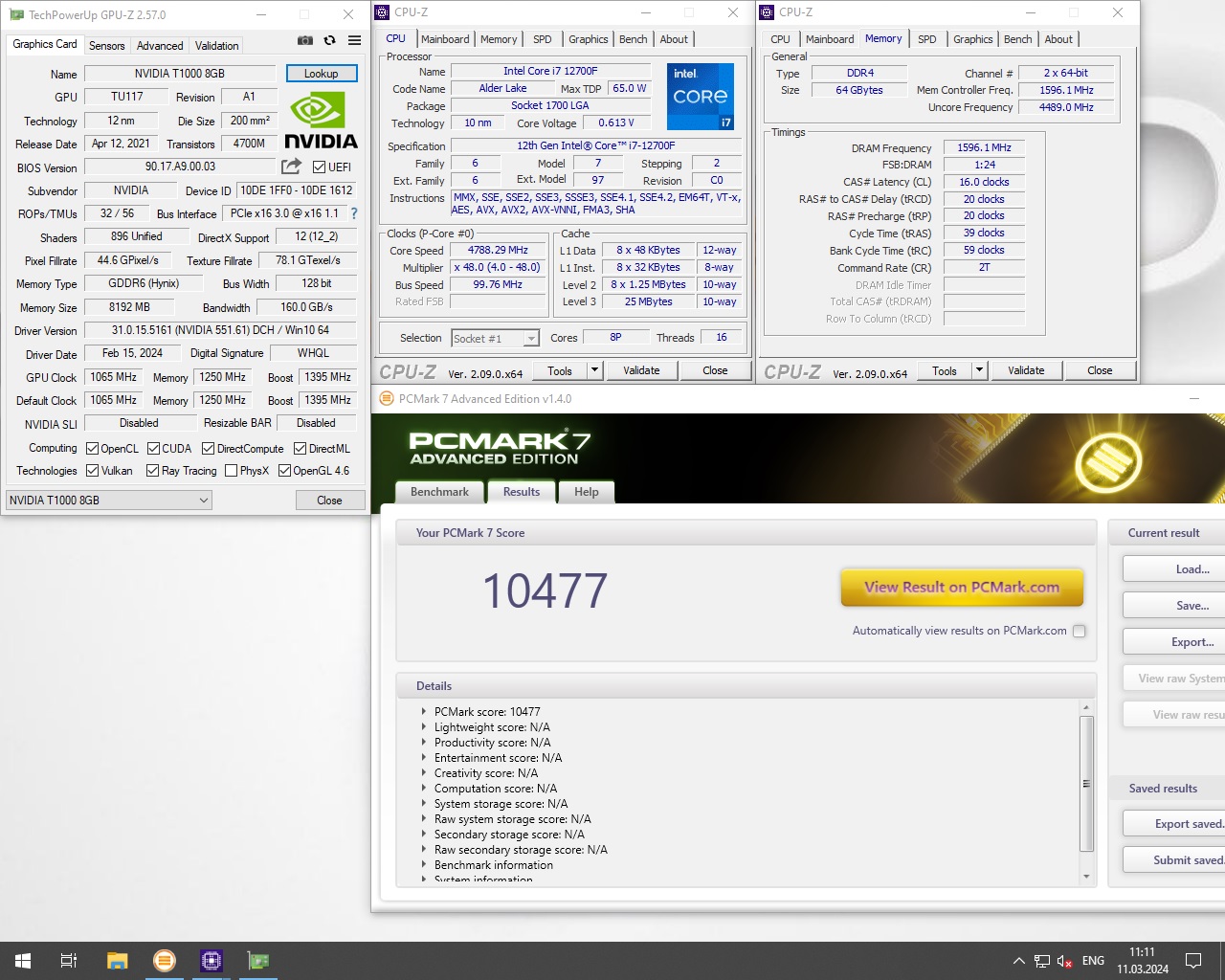1225x980 pixels.
Task: Click the muted volume tray icon
Action: click(1065, 961)
